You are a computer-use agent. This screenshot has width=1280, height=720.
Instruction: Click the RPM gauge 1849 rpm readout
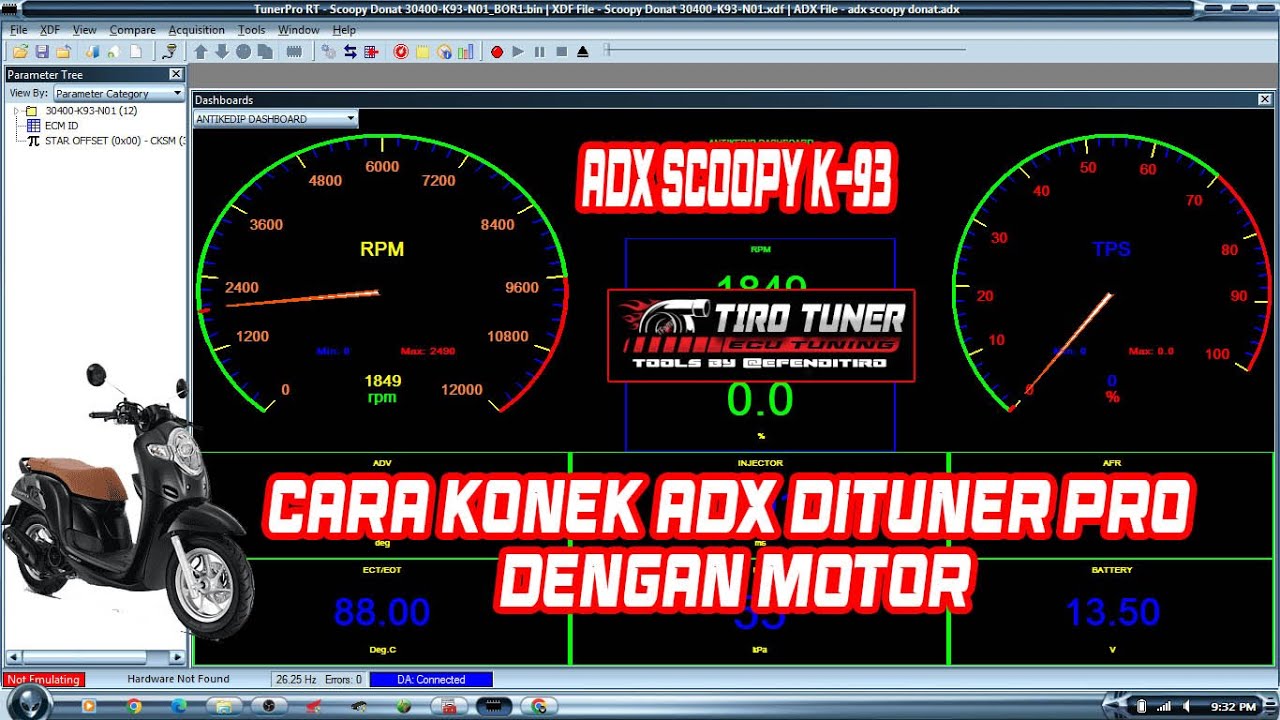pos(382,389)
